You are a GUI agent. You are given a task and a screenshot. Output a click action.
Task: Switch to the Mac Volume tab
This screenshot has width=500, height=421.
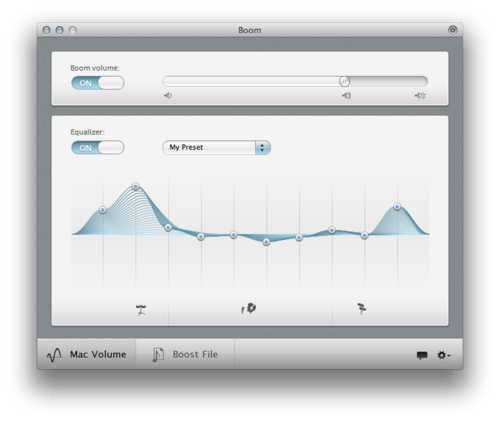(x=86, y=354)
